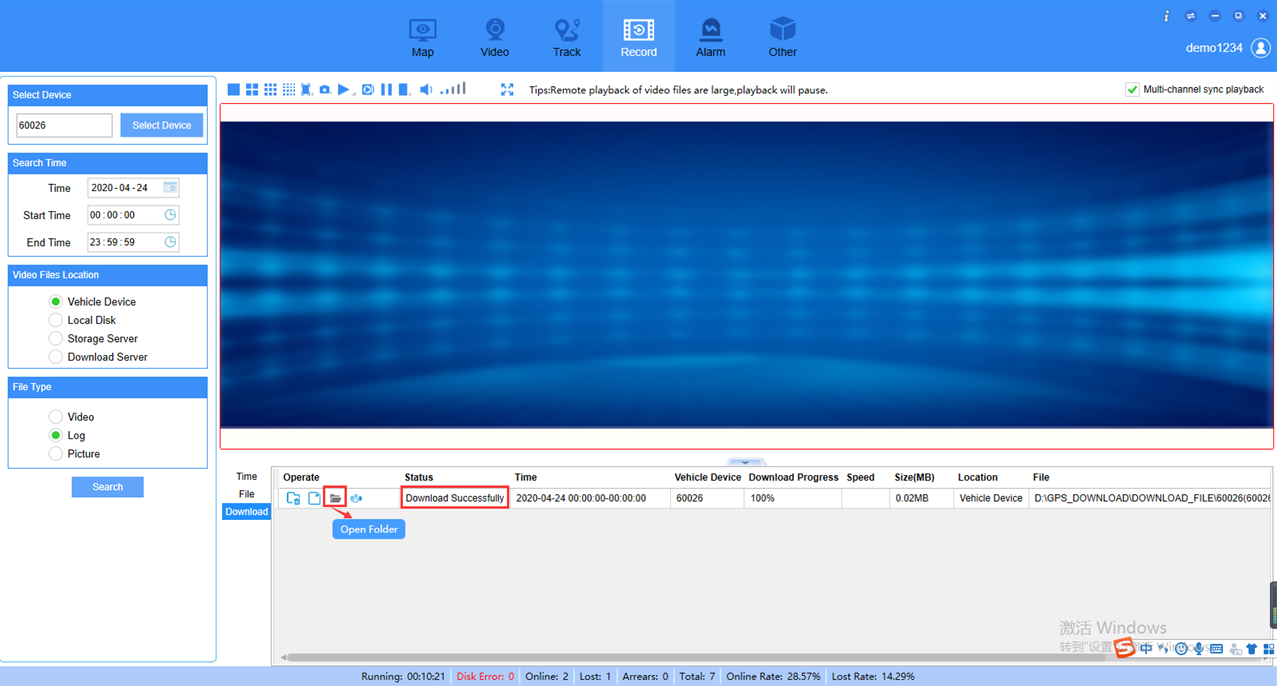Click Online Rate: 28.57% in status bar
Image resolution: width=1277 pixels, height=686 pixels.
tap(773, 677)
